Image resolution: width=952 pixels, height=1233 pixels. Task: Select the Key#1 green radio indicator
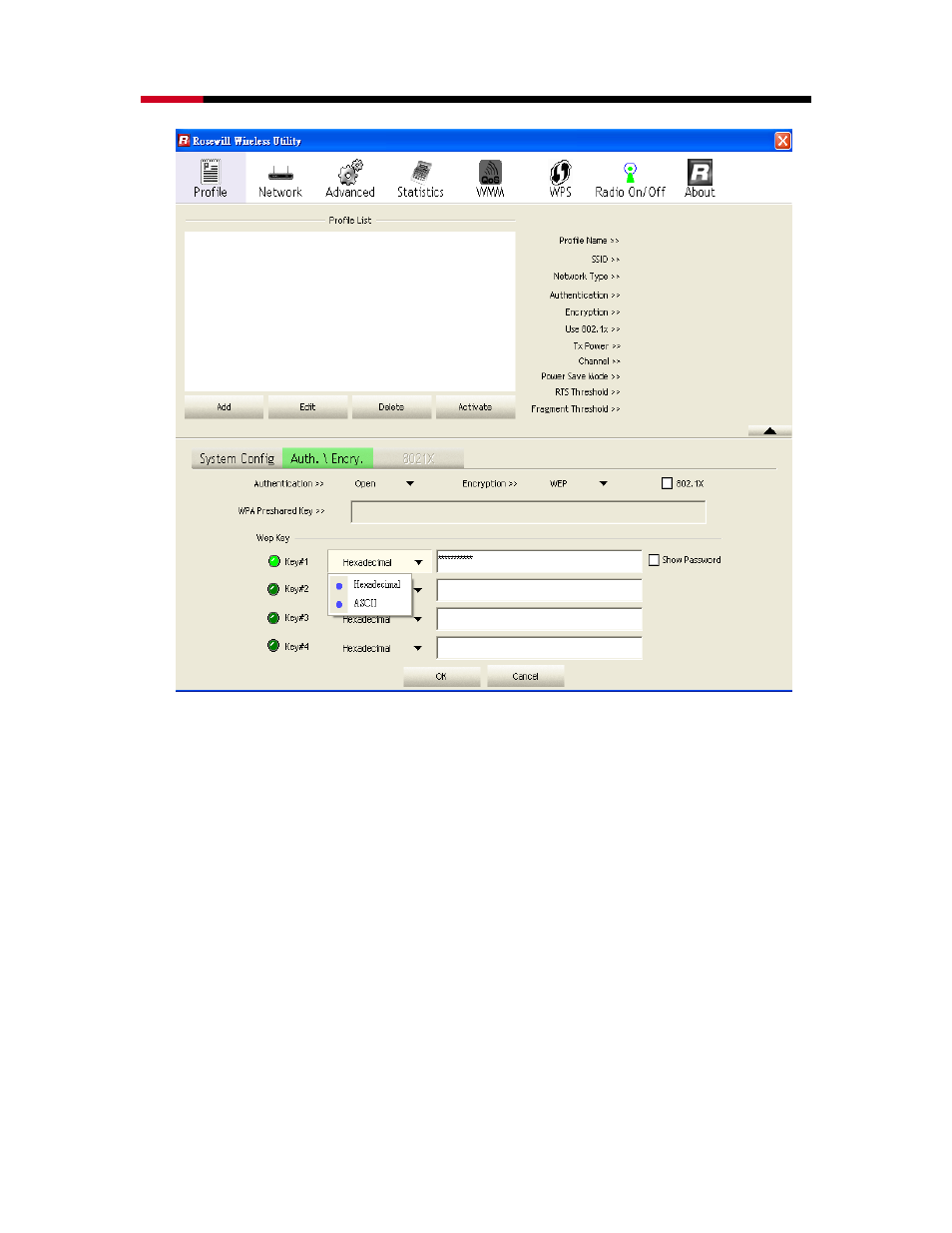273,561
